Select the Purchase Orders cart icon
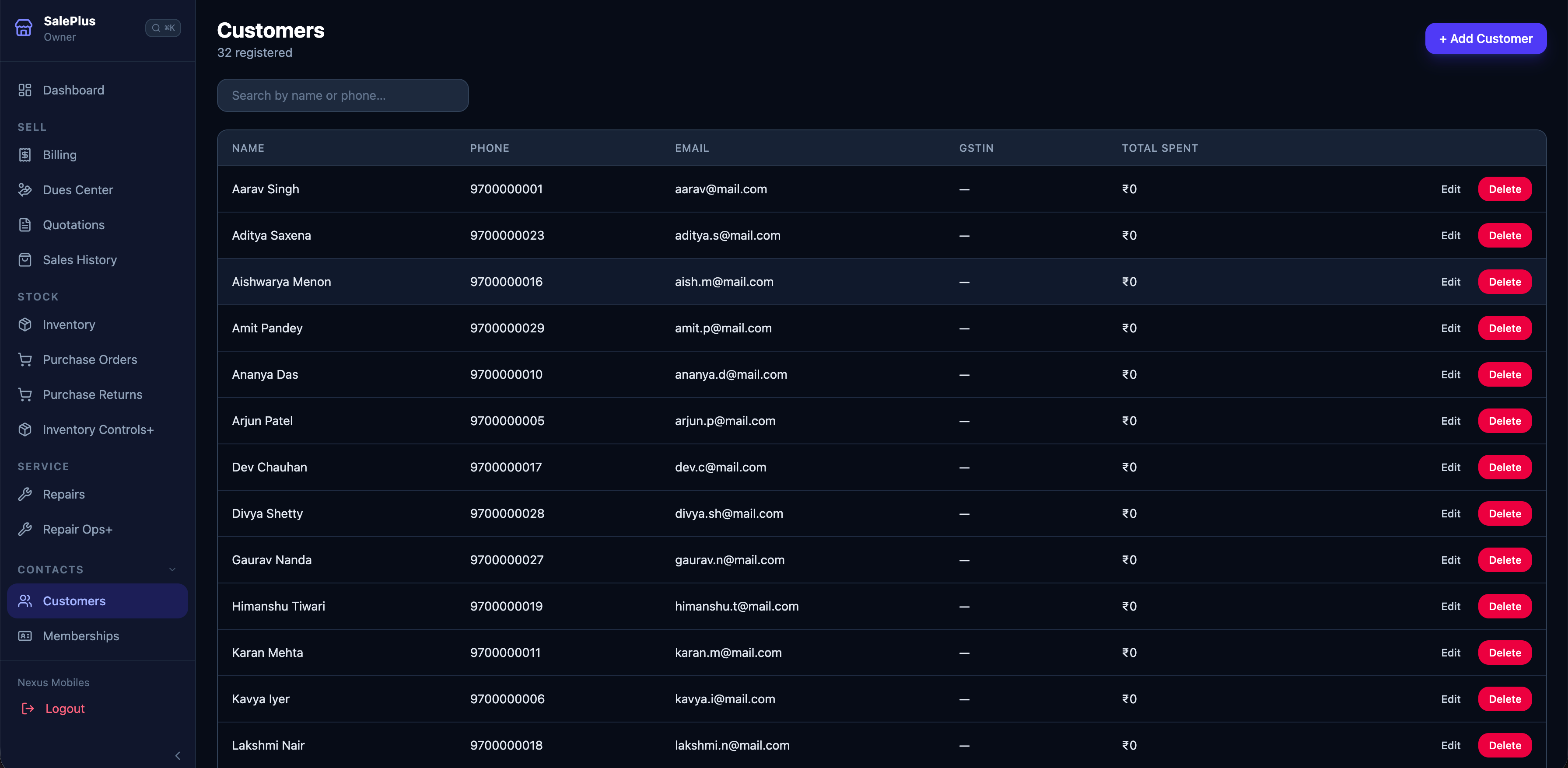This screenshot has width=1568, height=768. (x=25, y=360)
